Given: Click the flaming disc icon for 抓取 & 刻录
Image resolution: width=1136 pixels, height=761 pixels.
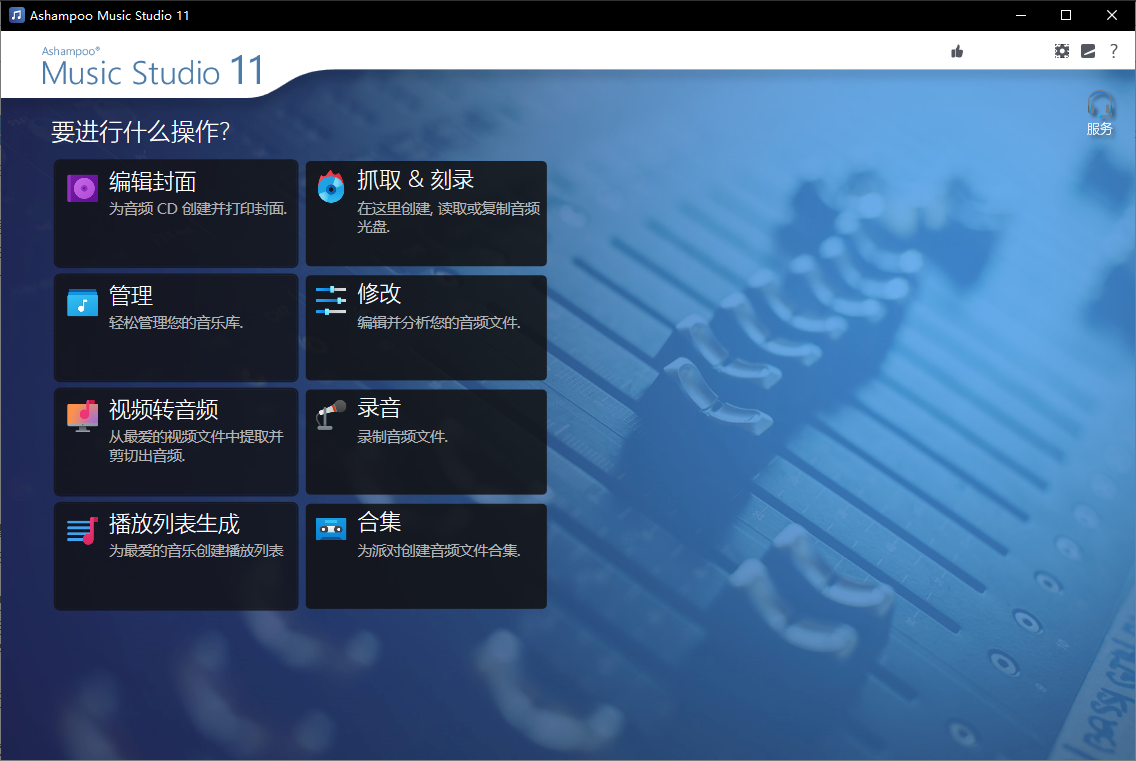Looking at the screenshot, I should tap(331, 187).
